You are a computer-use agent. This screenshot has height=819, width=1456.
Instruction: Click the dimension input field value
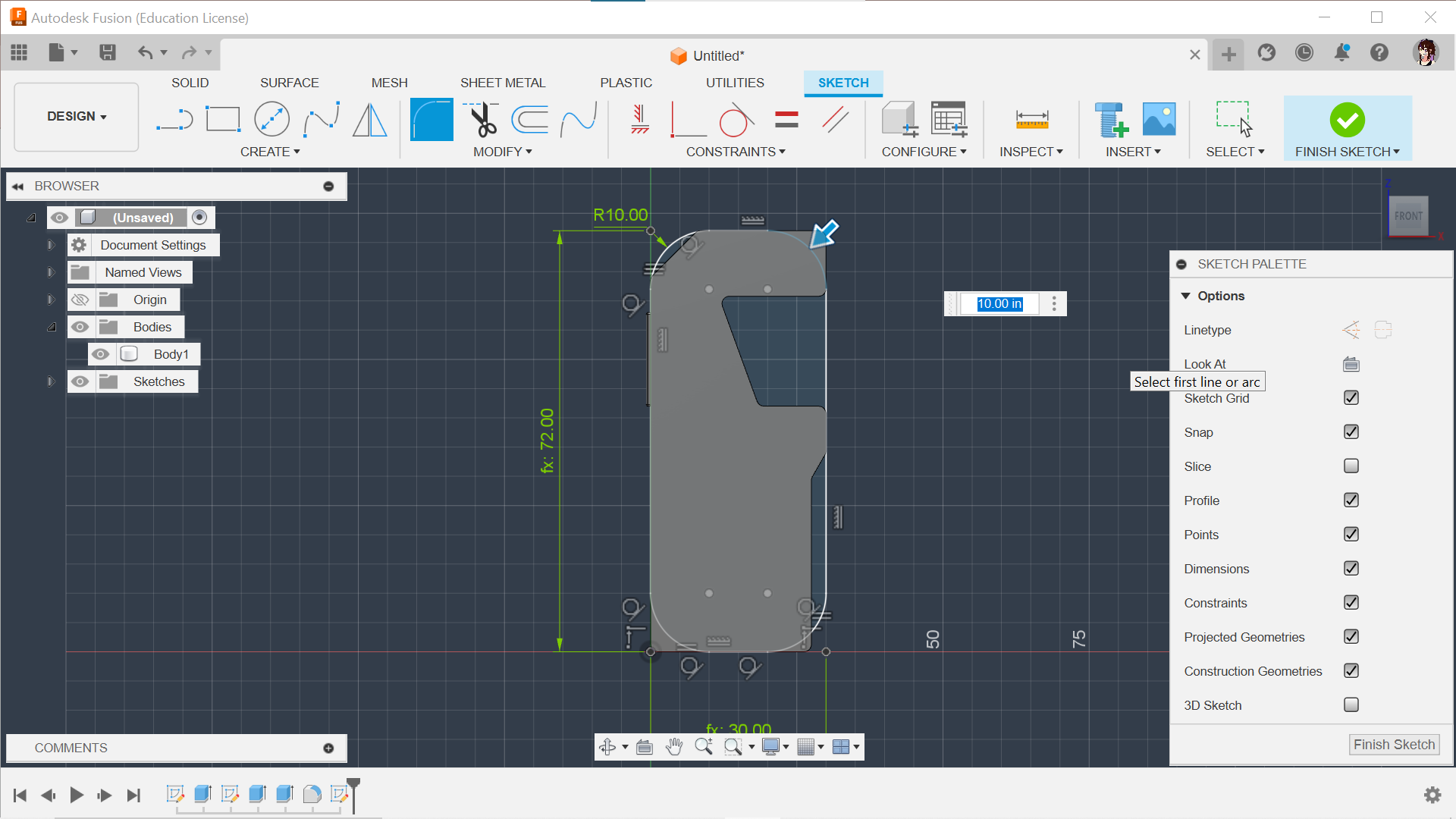pyautogui.click(x=999, y=304)
